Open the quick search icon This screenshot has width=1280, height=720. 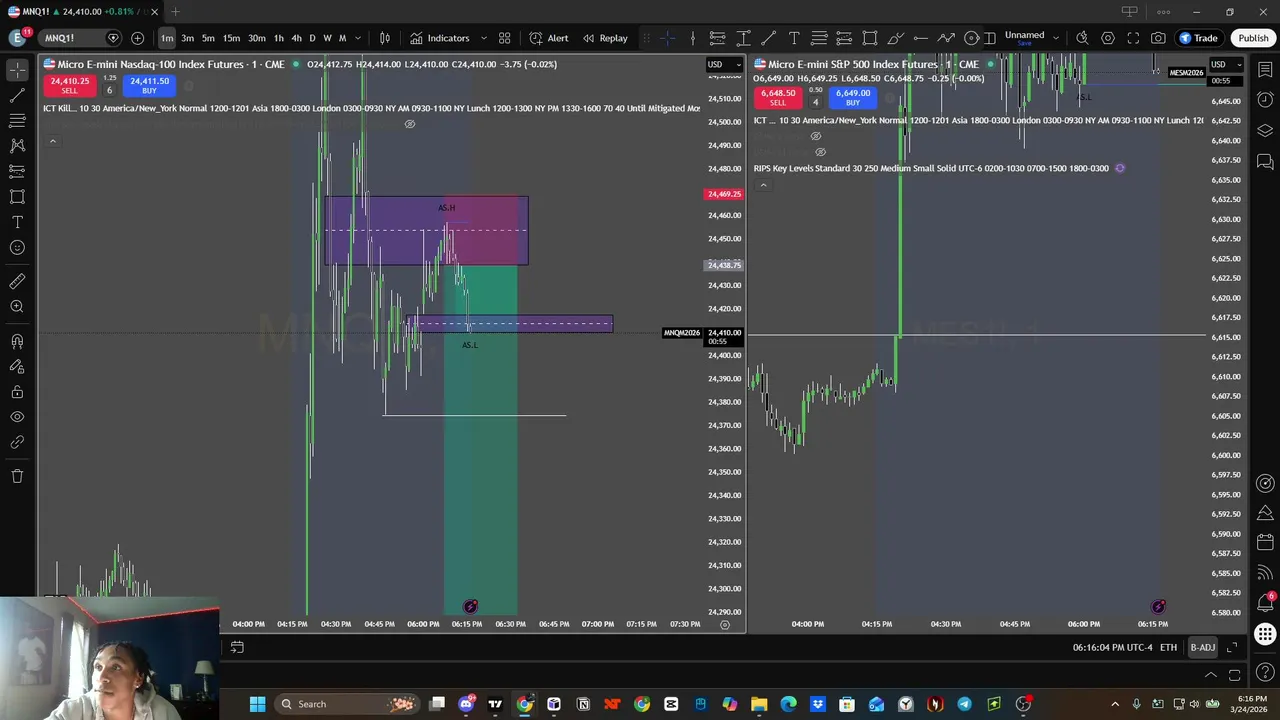pyautogui.click(x=1082, y=38)
